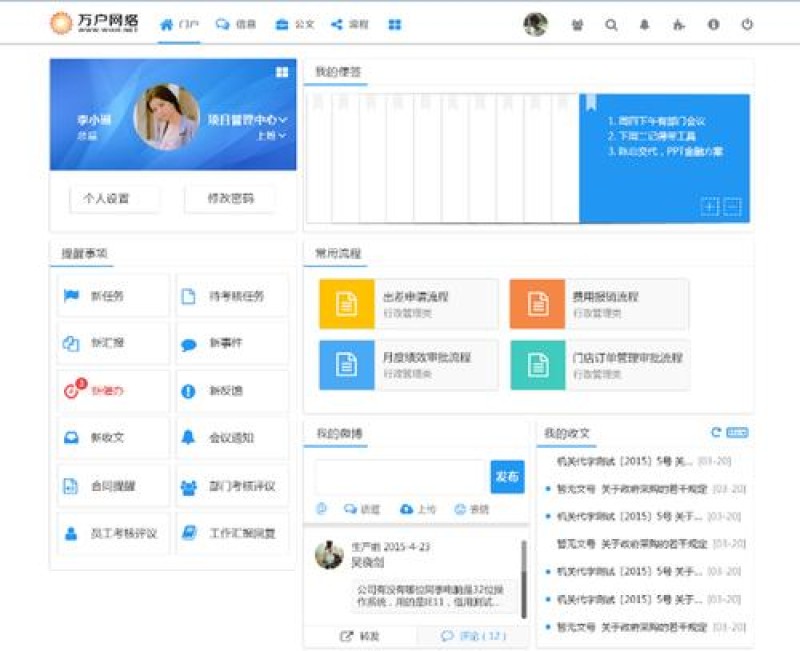
Task: Open 工作汇报阅览 item
Action: click(x=232, y=534)
